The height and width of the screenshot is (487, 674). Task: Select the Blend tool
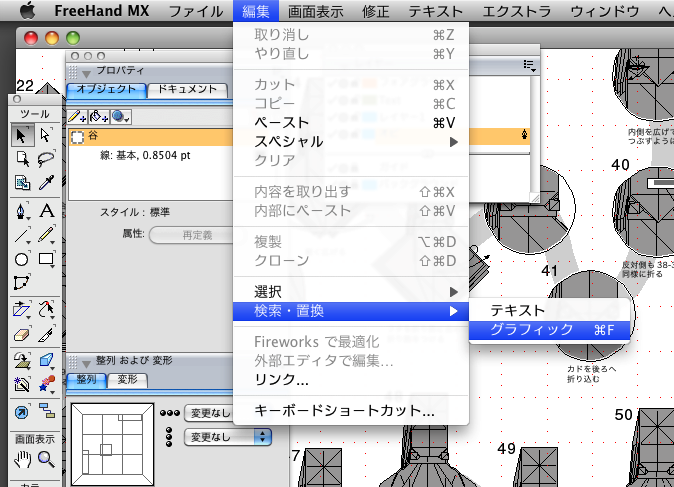click(x=46, y=384)
